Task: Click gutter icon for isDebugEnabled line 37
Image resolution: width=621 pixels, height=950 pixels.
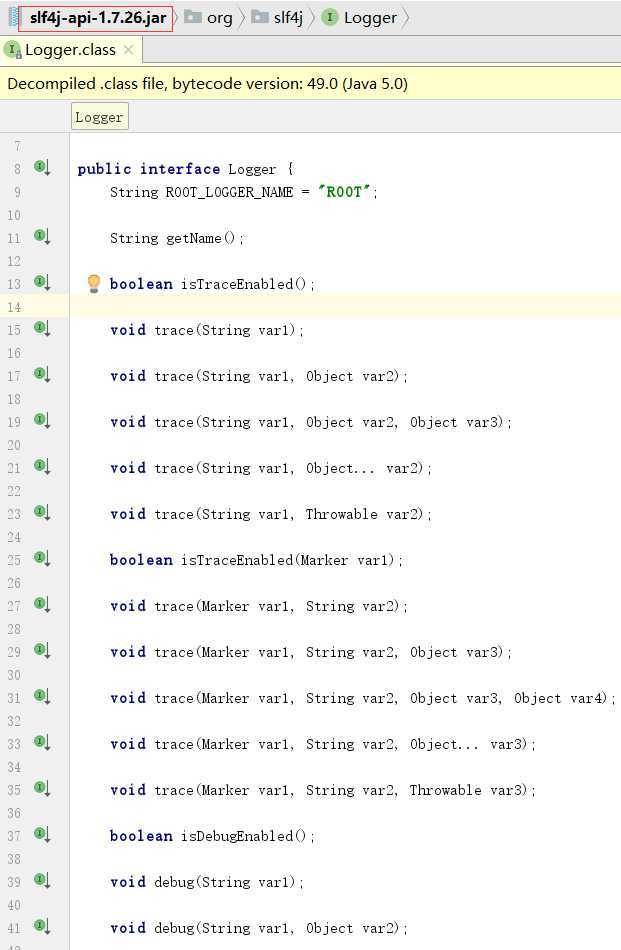Action: pos(42,834)
